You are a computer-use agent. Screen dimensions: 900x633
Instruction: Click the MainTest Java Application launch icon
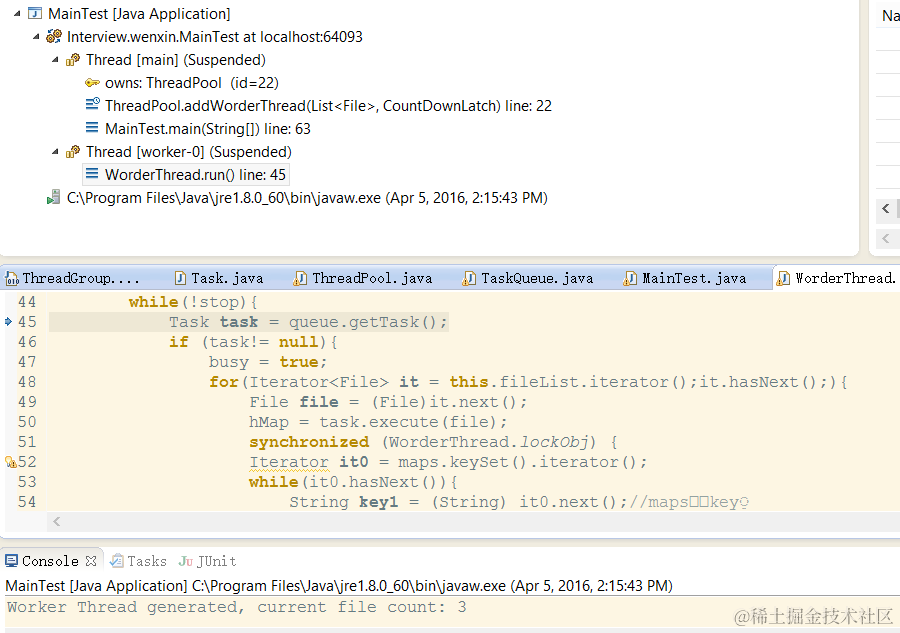[x=35, y=13]
